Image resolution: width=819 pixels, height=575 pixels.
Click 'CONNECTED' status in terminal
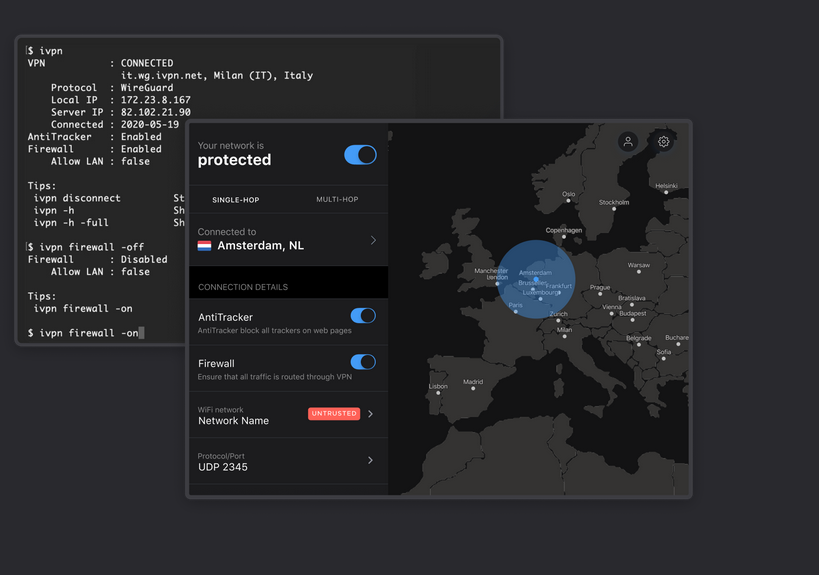(x=147, y=63)
